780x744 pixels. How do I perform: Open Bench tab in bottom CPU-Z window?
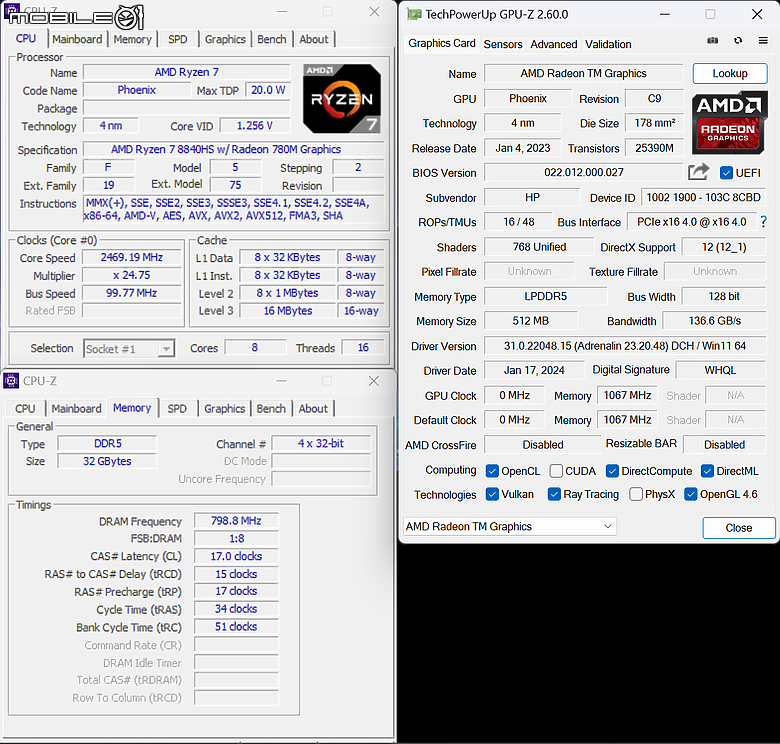click(x=271, y=409)
